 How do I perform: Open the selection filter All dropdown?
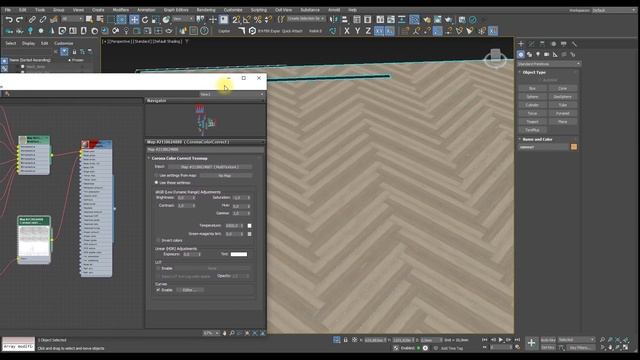[x=72, y=19]
